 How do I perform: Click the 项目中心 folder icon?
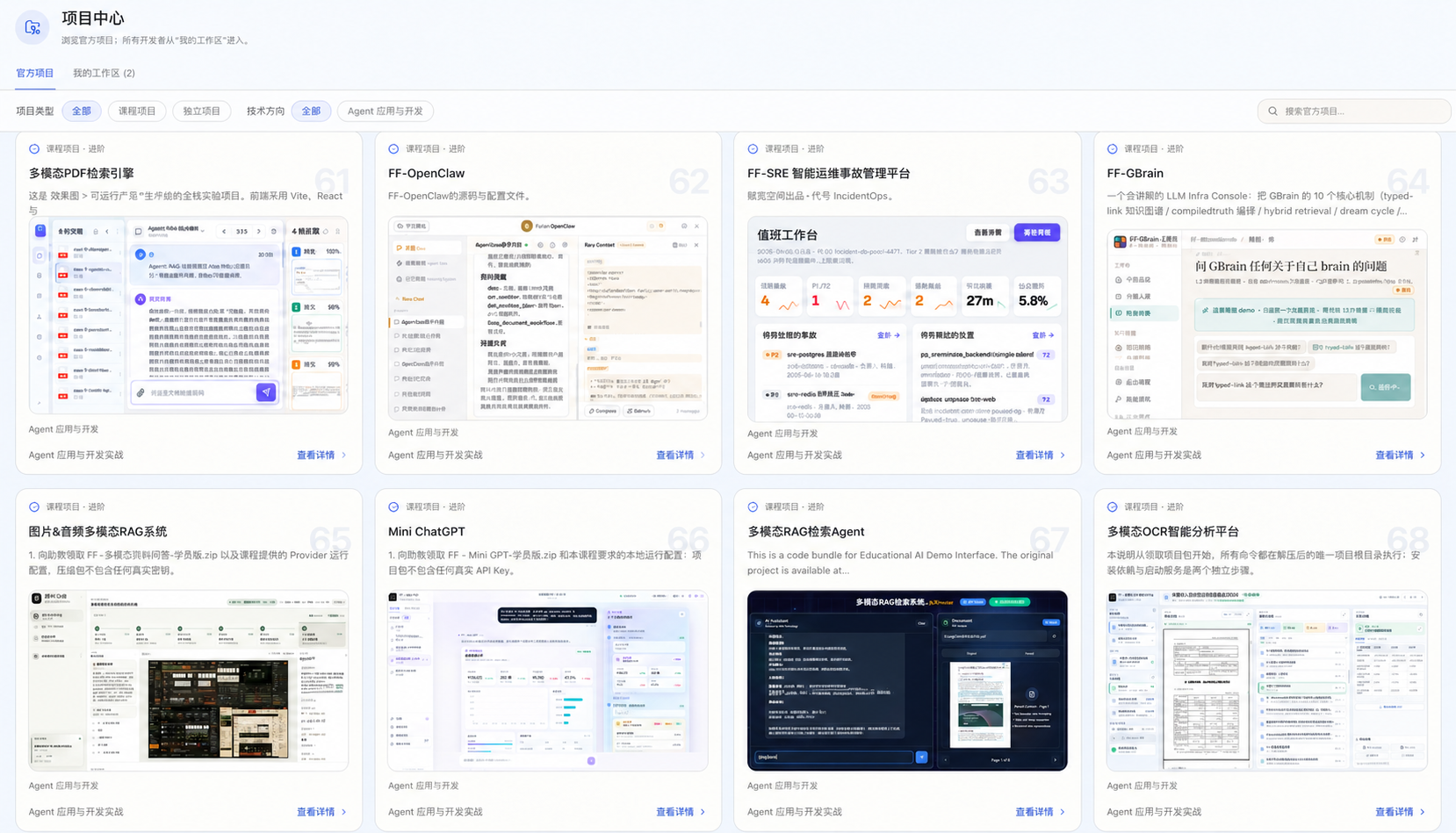(32, 28)
